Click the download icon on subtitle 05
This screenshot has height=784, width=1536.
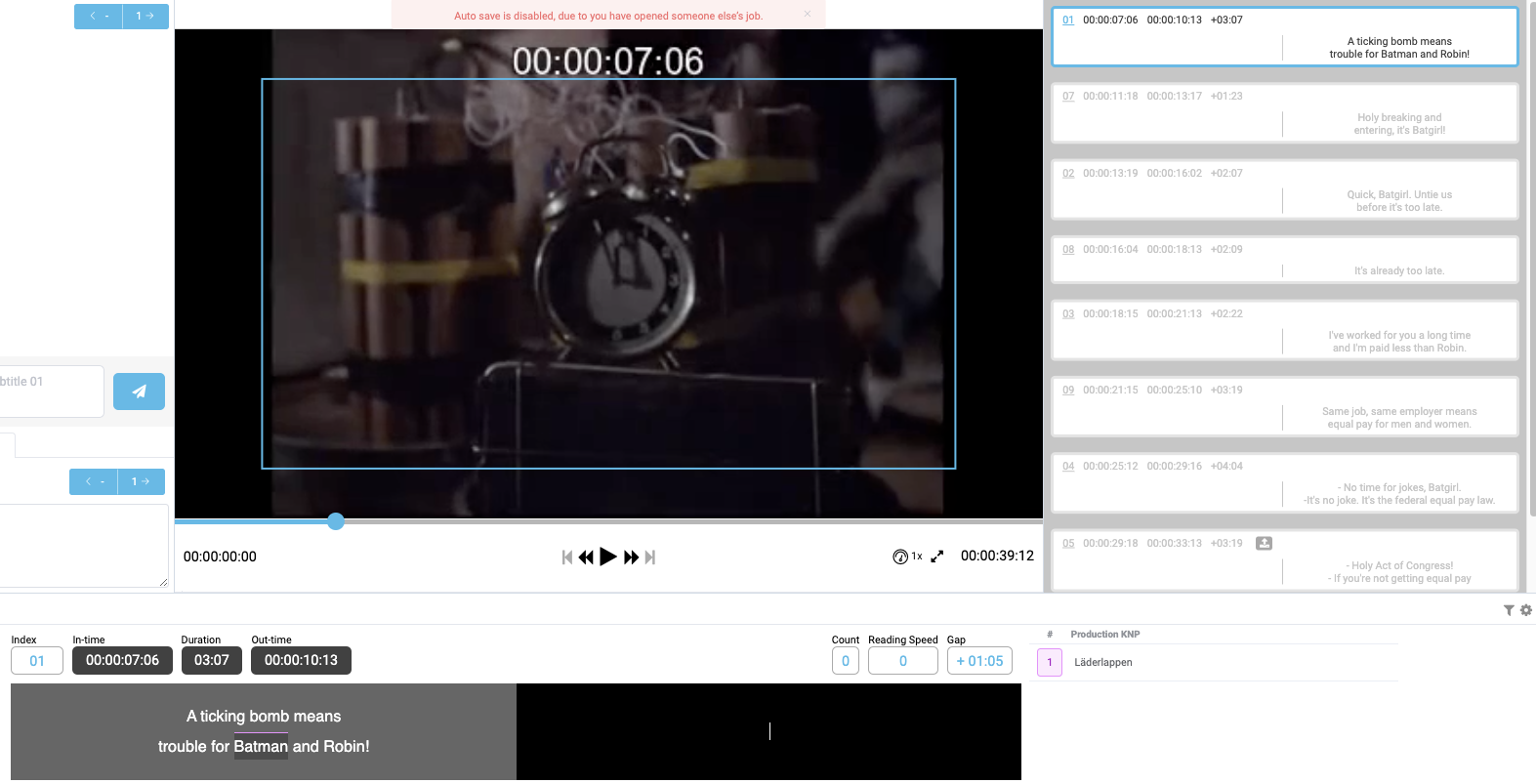coord(1264,543)
